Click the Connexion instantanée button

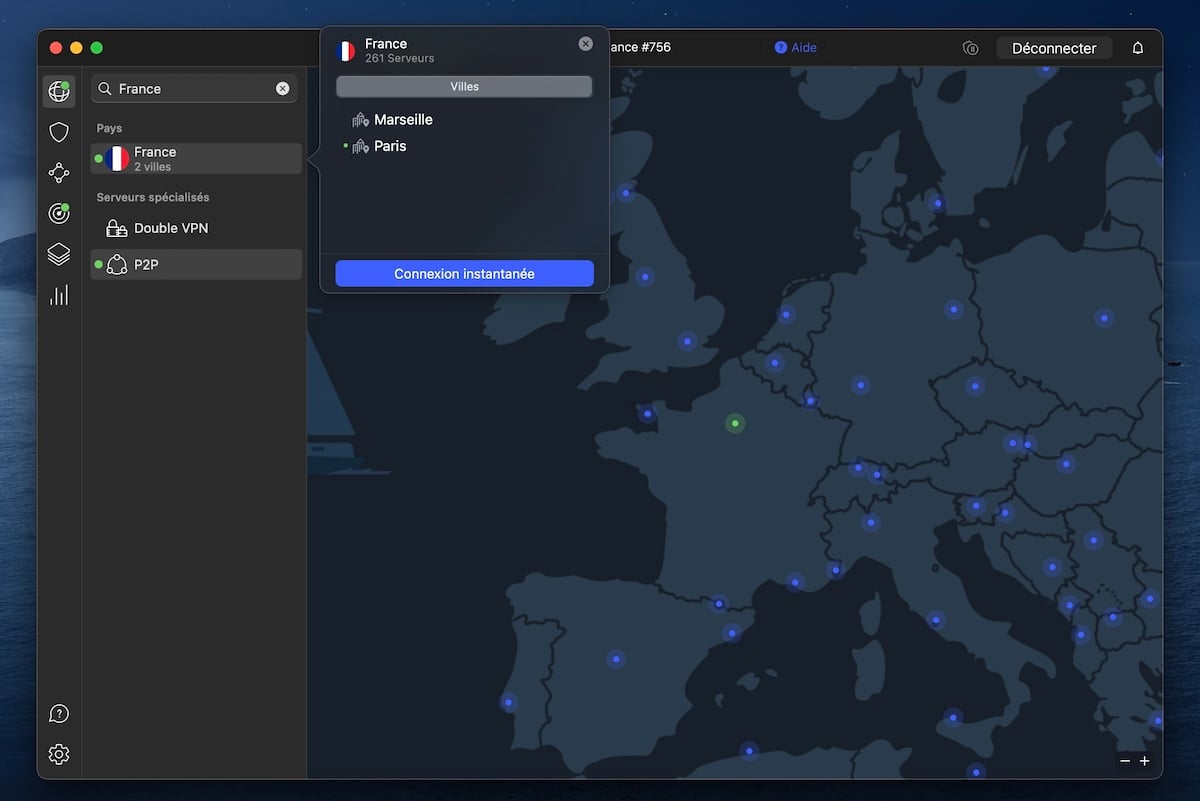465,274
